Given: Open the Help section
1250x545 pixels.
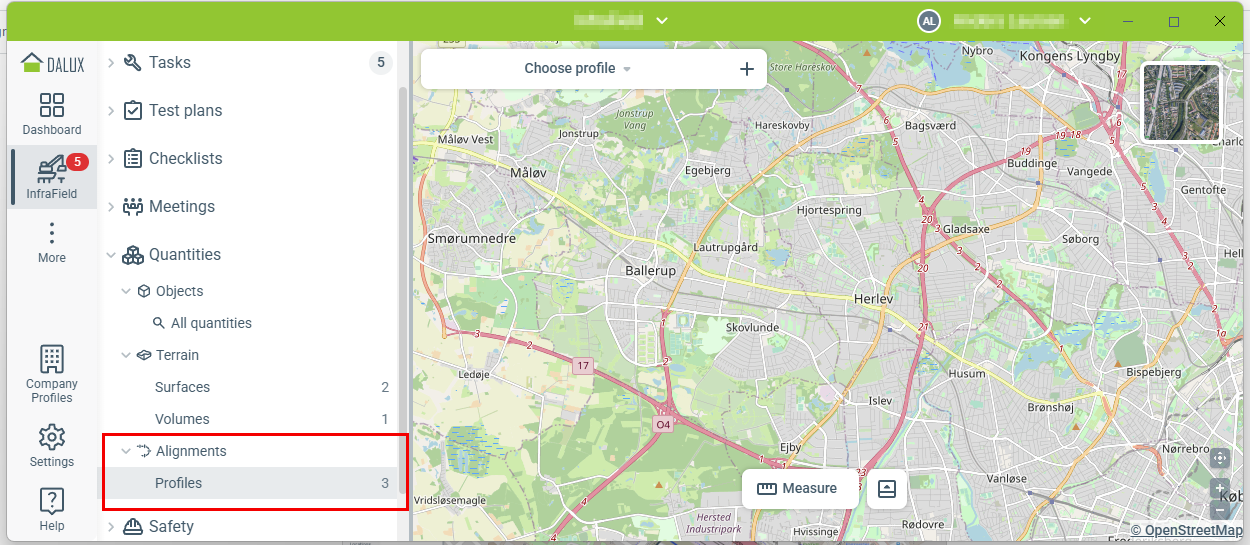Looking at the screenshot, I should coord(52,509).
